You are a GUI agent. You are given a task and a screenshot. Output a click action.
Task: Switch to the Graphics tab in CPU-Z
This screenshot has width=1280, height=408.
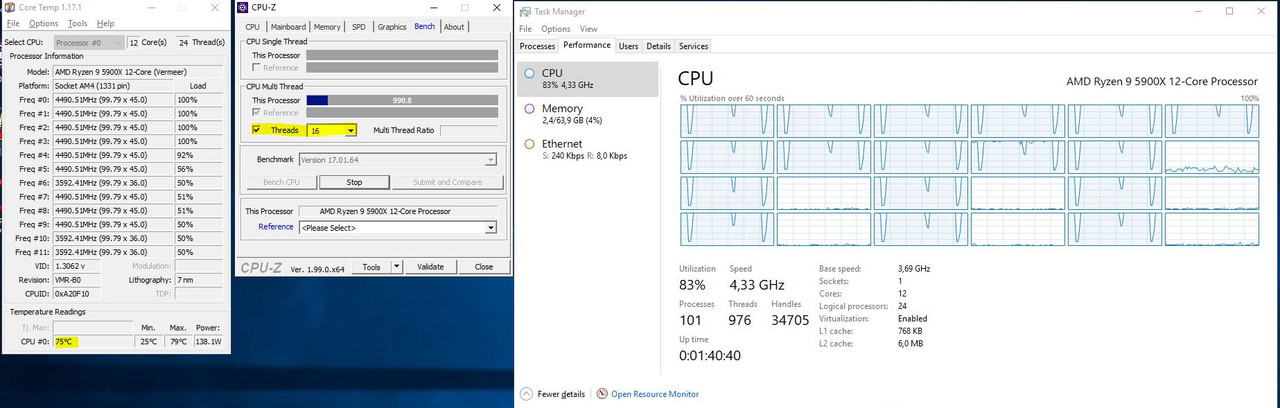pyautogui.click(x=392, y=27)
